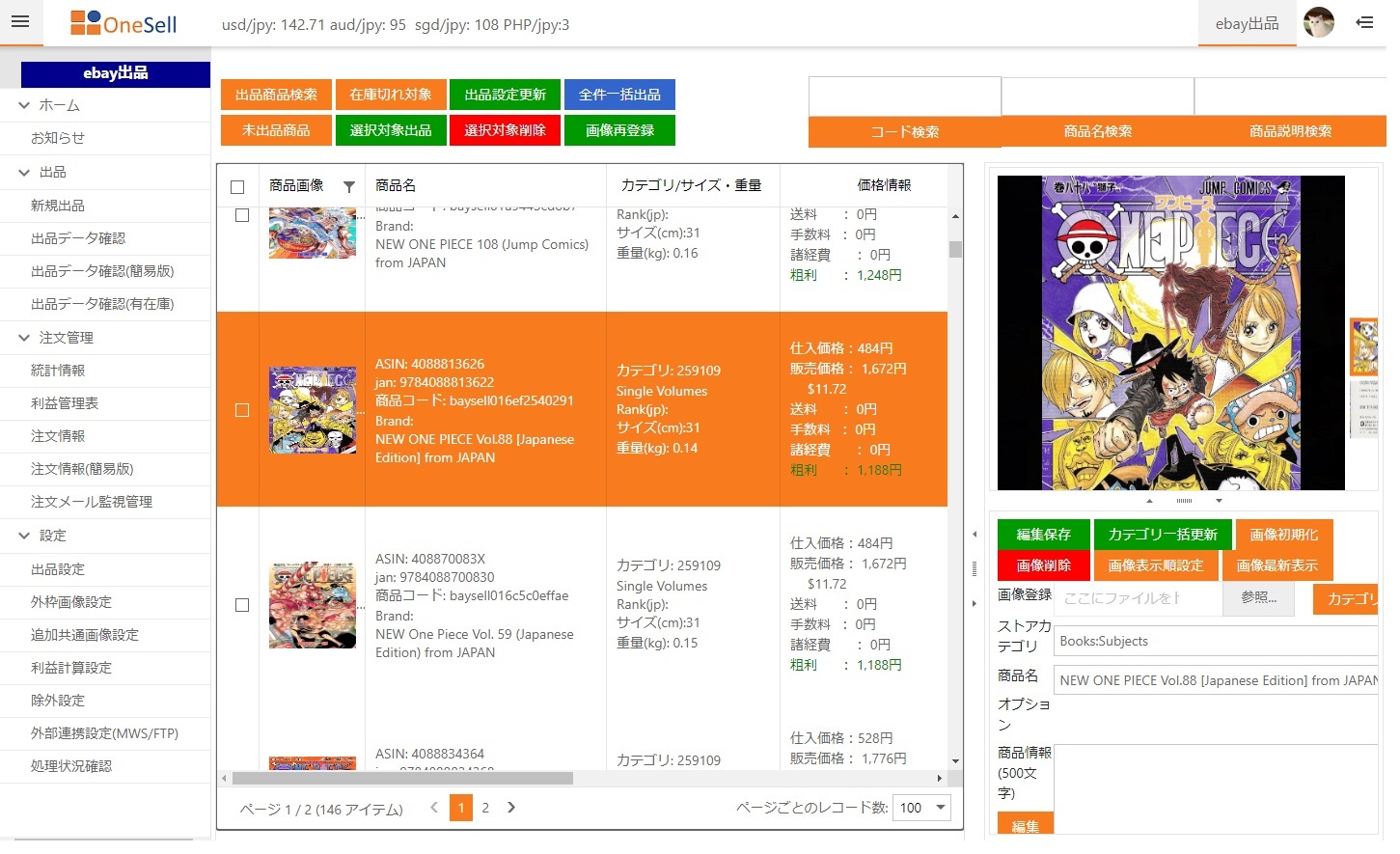The image size is (1400, 854).
Task: Click the up arrow of the table scrollbar
Action: 955,217
